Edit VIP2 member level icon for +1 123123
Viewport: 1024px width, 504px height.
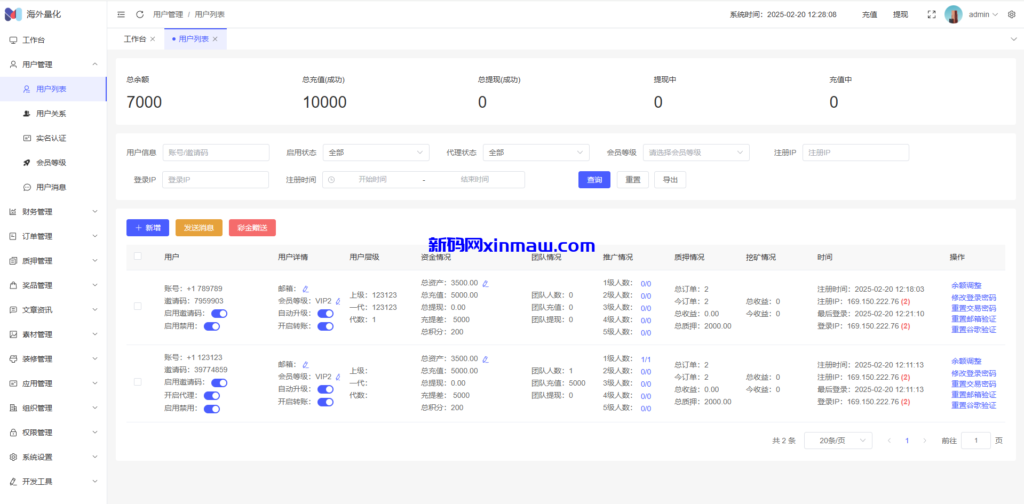[x=338, y=377]
